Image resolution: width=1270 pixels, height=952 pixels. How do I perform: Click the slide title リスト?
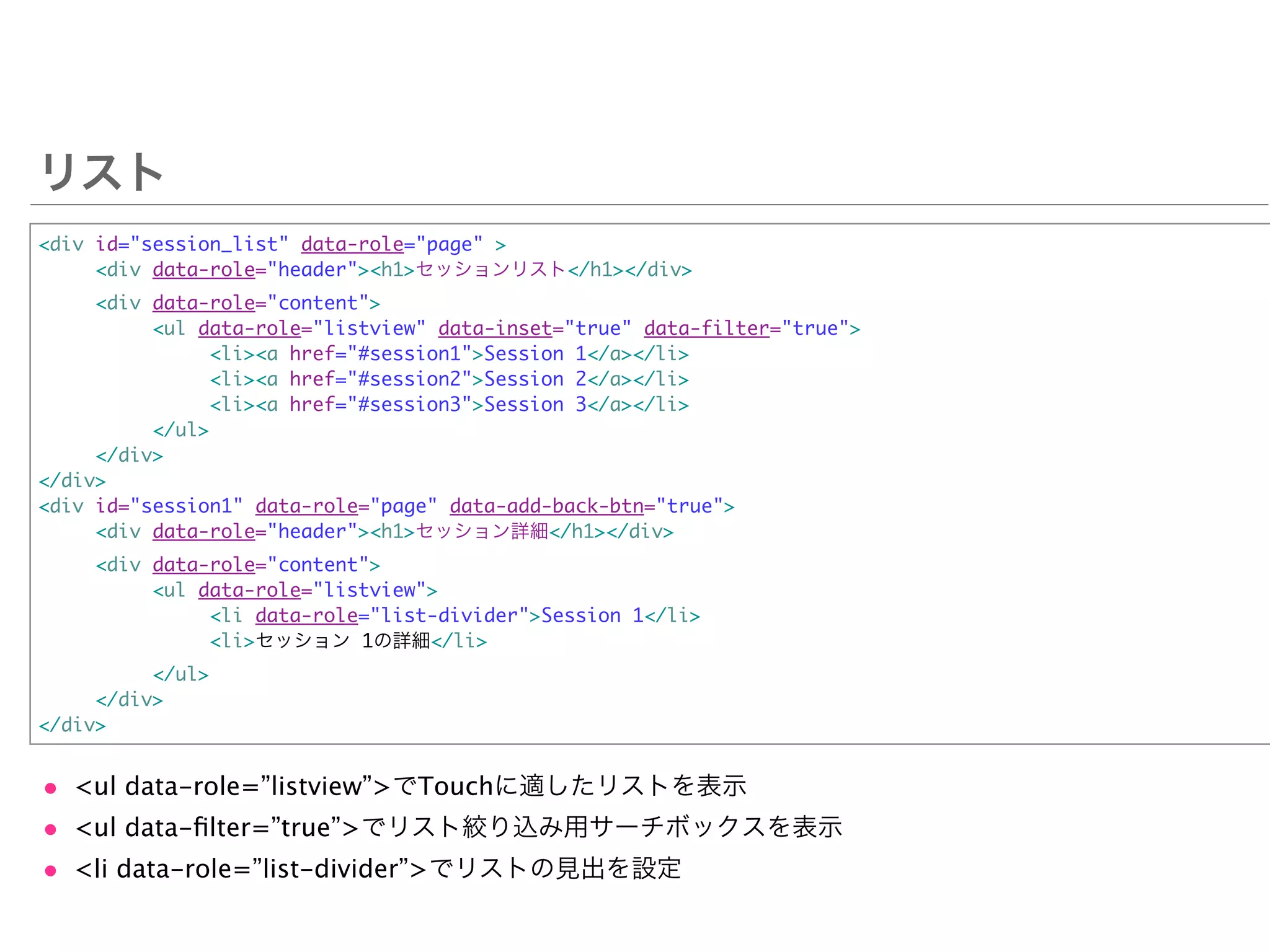pos(102,171)
